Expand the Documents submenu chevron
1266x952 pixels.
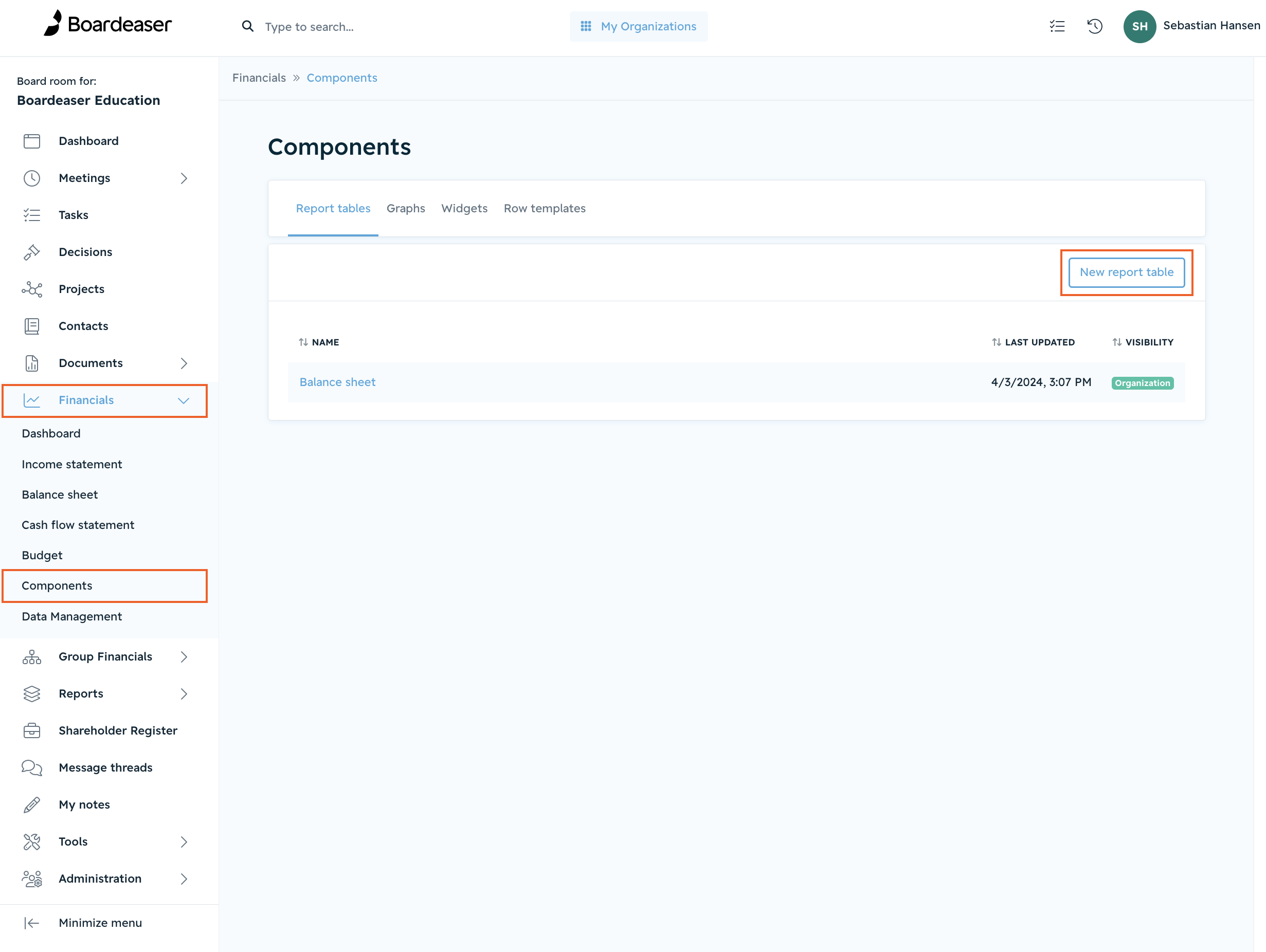(184, 363)
